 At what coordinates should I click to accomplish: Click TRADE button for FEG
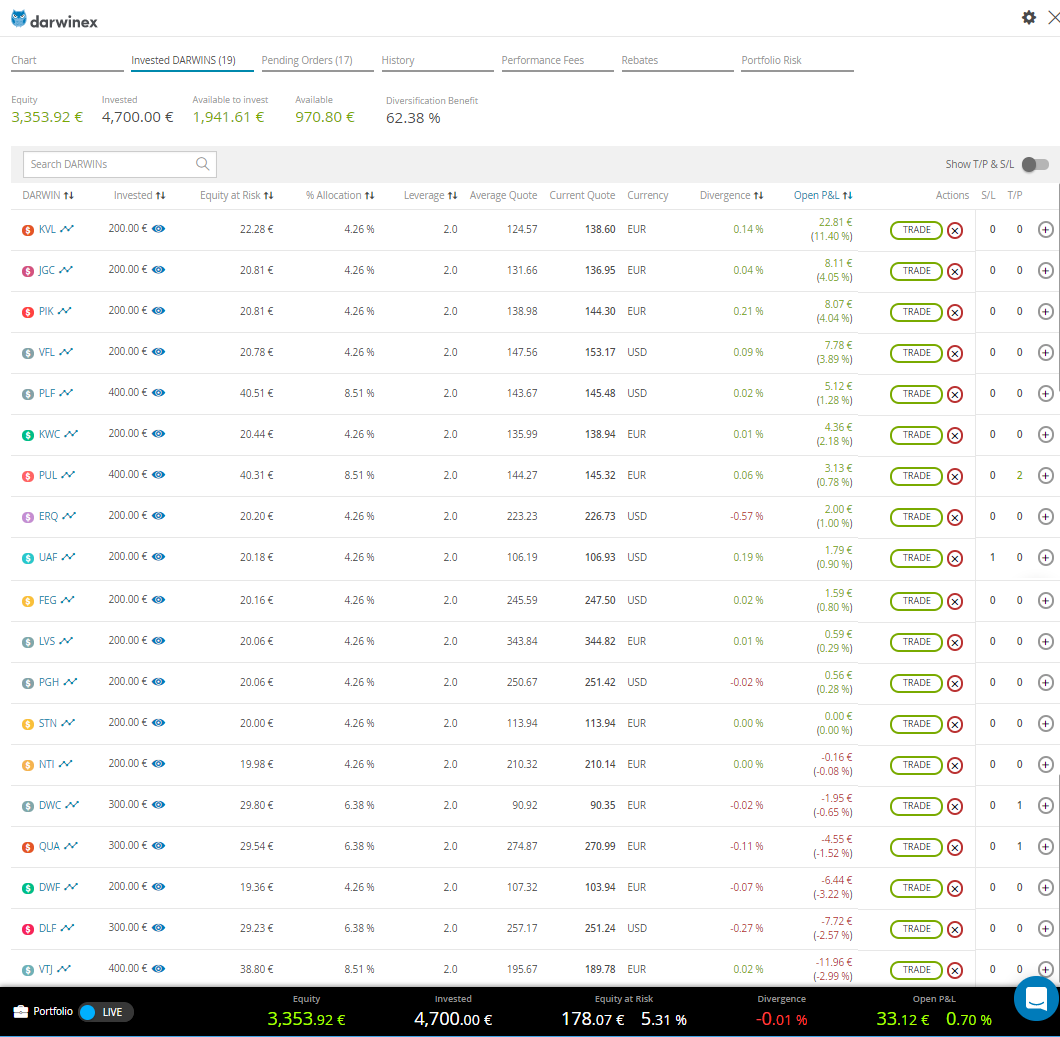pyautogui.click(x=916, y=601)
